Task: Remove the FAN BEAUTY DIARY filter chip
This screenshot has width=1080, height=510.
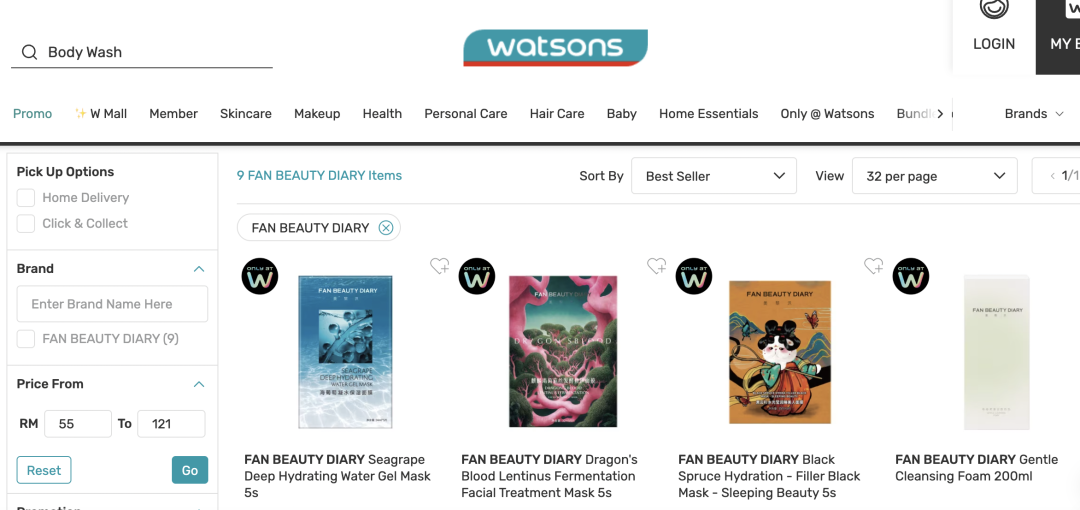Action: pyautogui.click(x=386, y=228)
